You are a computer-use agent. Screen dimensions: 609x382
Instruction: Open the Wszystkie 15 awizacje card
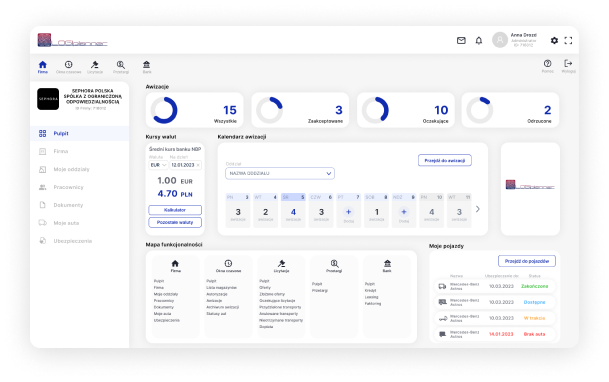[x=195, y=110]
